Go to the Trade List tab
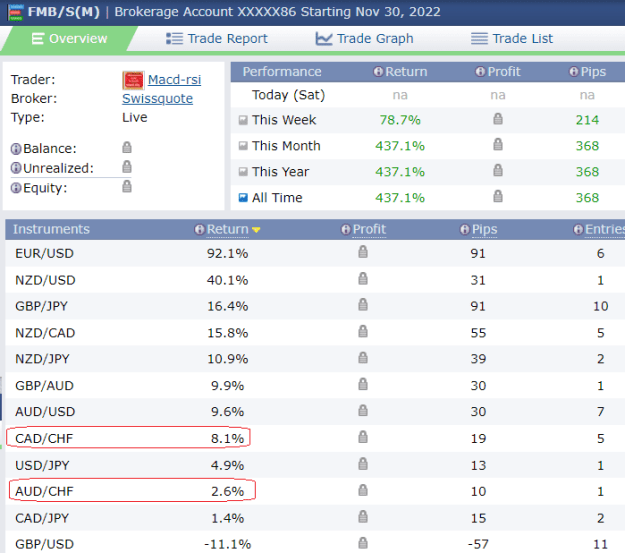The height and width of the screenshot is (553, 625). click(512, 39)
